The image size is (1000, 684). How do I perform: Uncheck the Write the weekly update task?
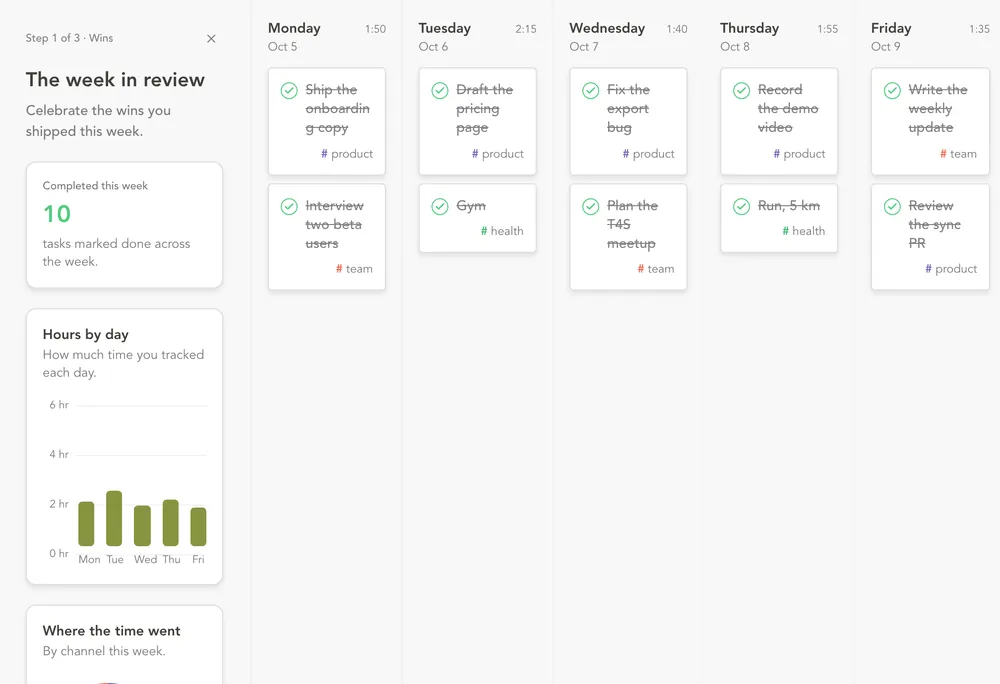pyautogui.click(x=892, y=91)
